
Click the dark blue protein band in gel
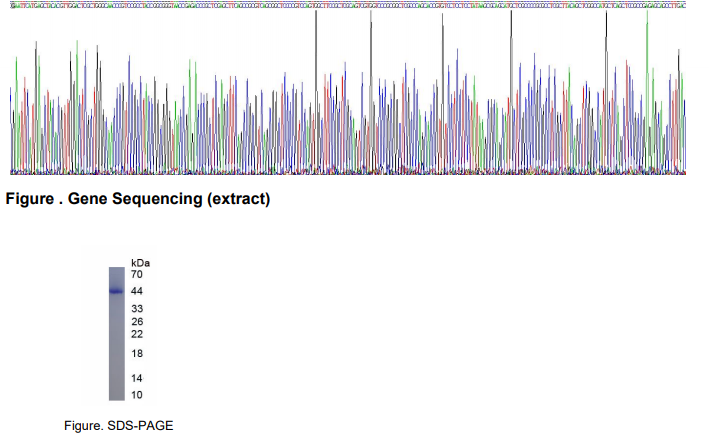click(x=116, y=291)
